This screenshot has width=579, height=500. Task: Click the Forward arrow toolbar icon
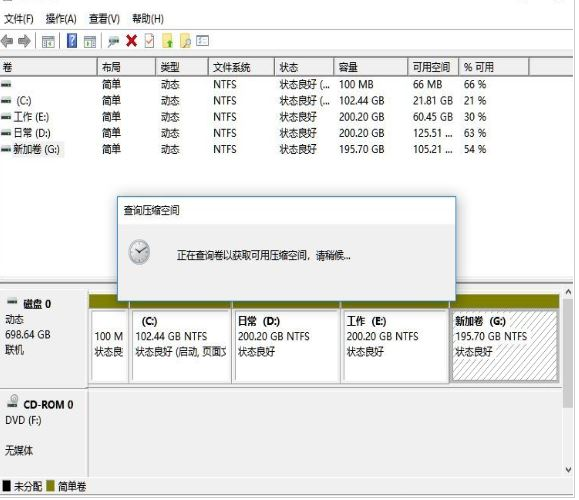(24, 41)
